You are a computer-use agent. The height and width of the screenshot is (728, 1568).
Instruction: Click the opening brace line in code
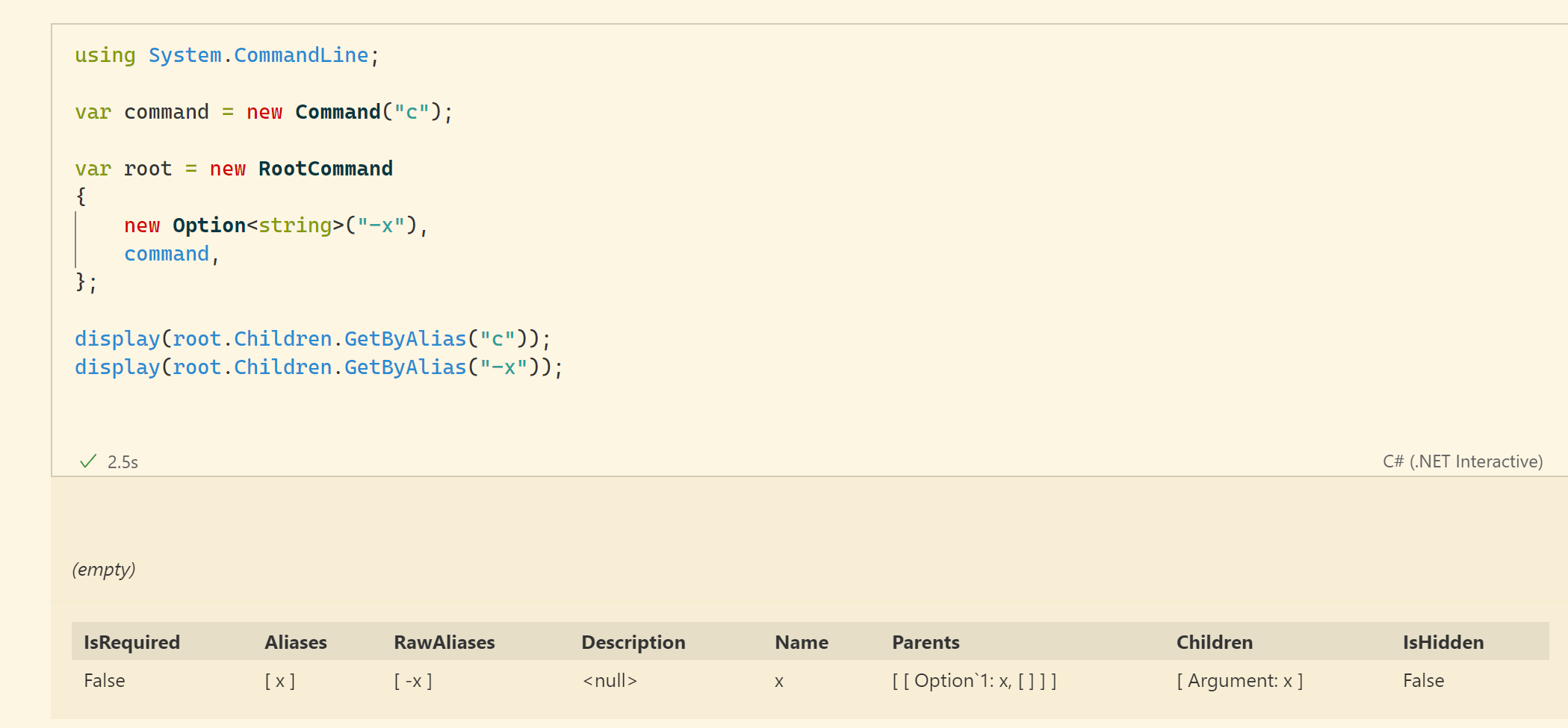coord(81,197)
